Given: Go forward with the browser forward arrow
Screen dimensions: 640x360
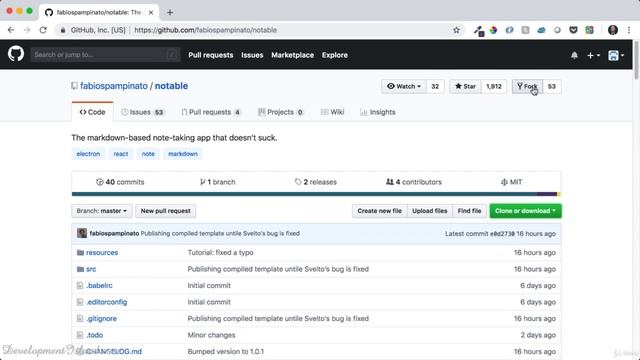Looking at the screenshot, I should [x=27, y=30].
